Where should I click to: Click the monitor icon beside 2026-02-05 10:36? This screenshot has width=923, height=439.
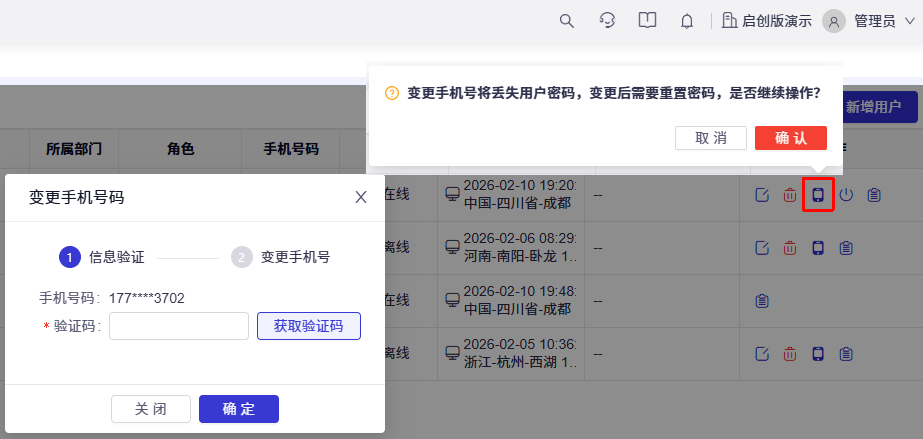[451, 354]
